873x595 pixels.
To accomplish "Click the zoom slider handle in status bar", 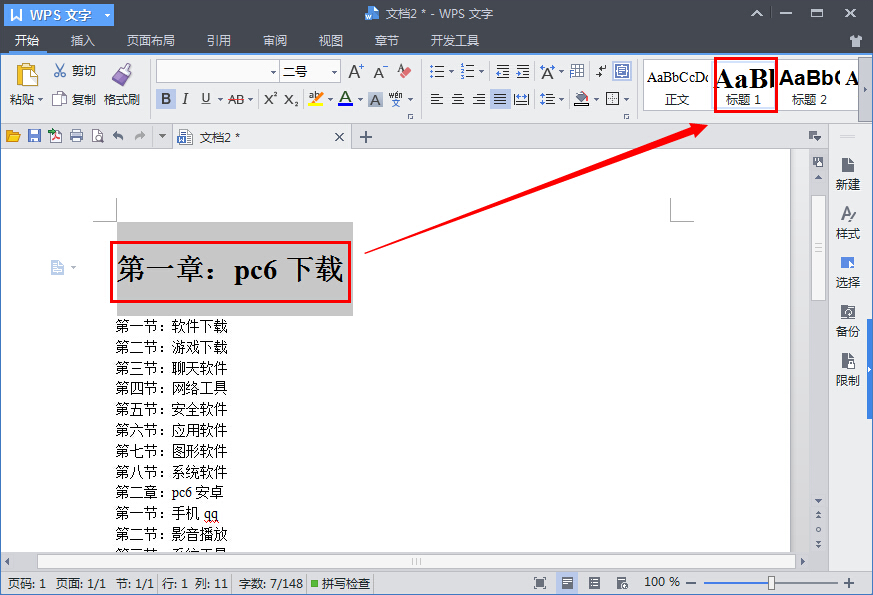I will pyautogui.click(x=771, y=583).
